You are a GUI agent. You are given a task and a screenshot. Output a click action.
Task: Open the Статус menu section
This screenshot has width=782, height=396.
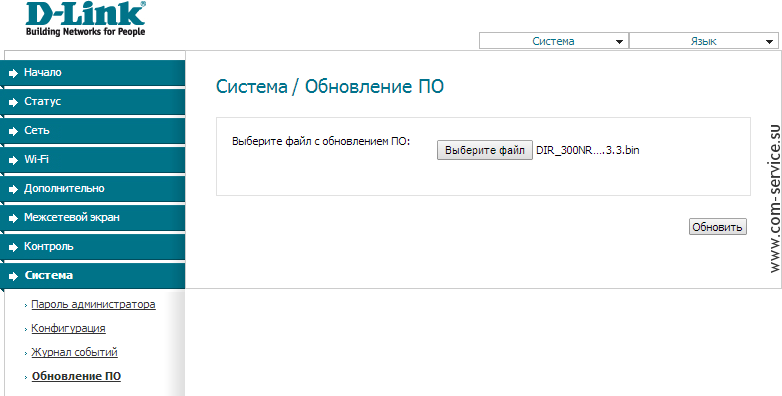[93, 102]
